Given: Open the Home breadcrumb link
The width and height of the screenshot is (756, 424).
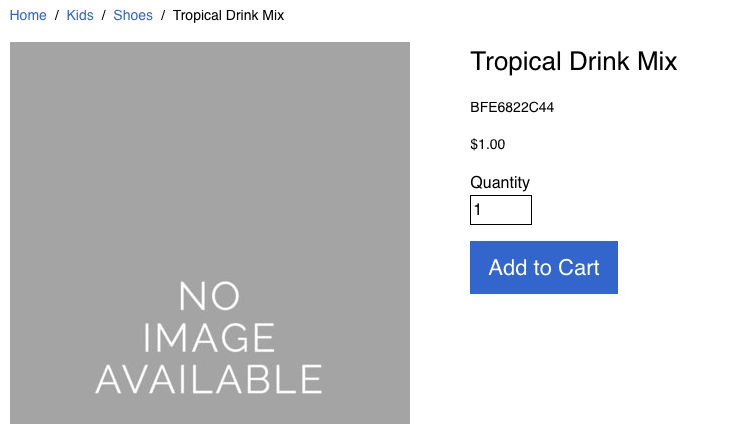Looking at the screenshot, I should [28, 15].
